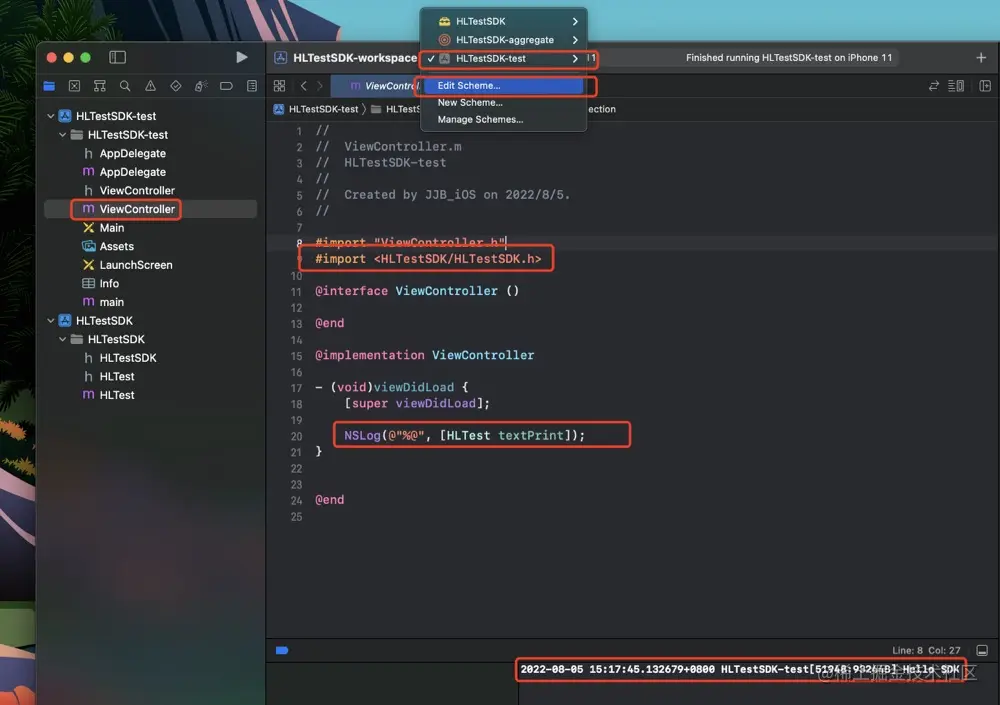Collapse the HLTestSDK folder group
This screenshot has width=1000, height=705.
[62, 339]
